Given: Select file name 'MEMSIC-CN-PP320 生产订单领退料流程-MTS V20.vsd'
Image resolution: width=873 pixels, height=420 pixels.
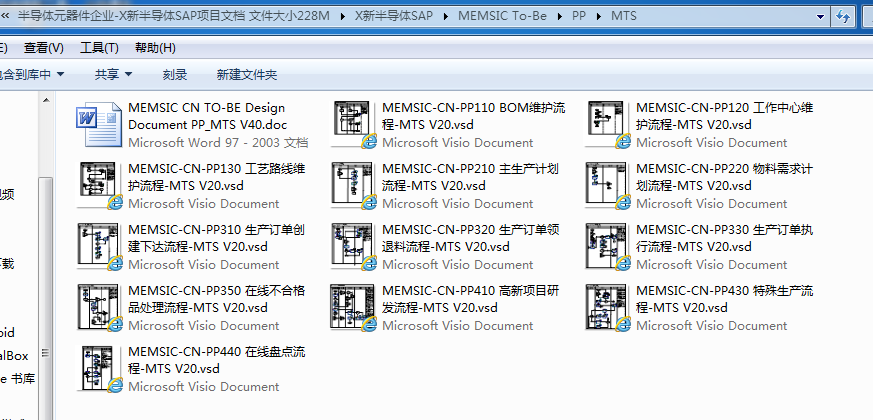Looking at the screenshot, I should [x=470, y=238].
